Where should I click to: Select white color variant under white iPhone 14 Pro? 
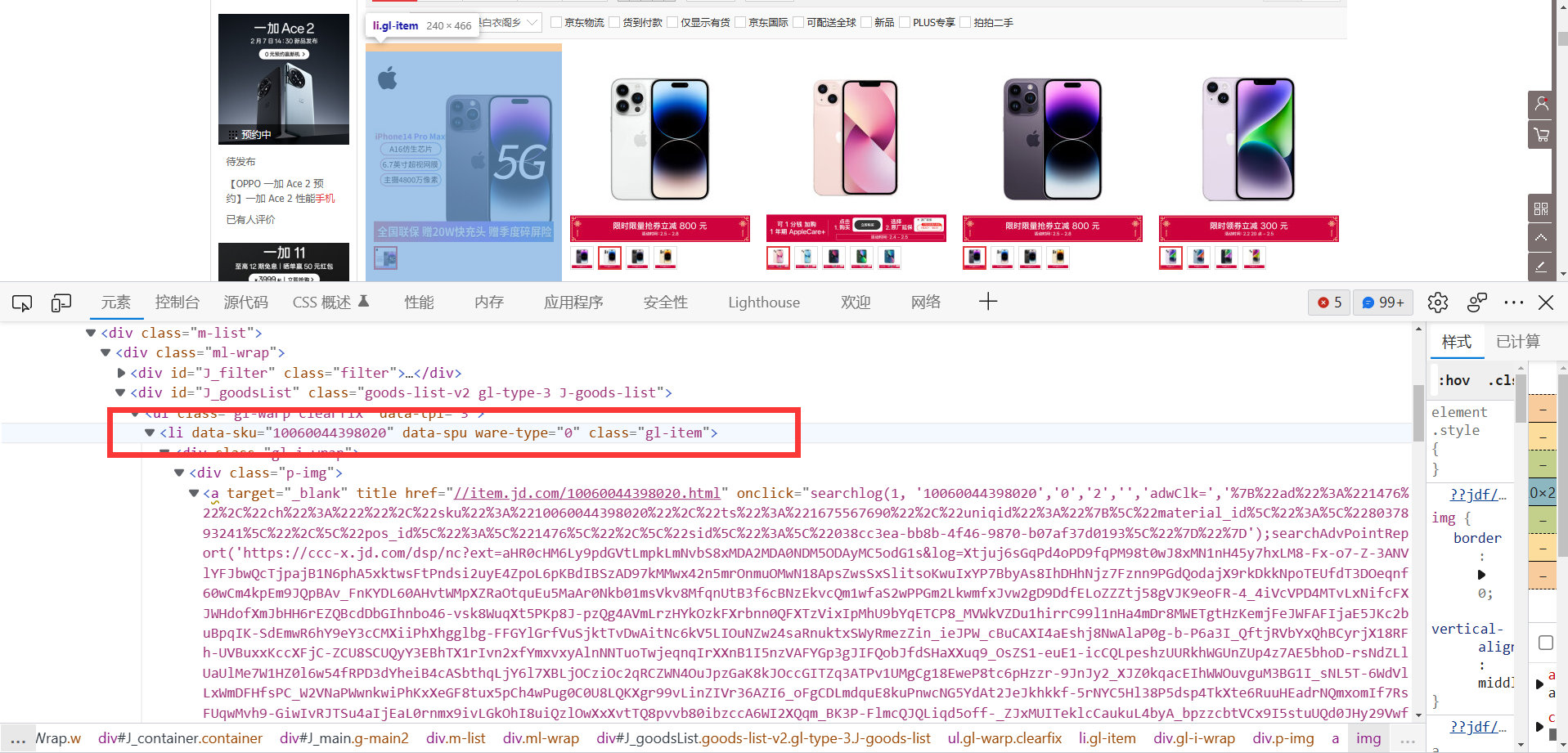tap(610, 258)
